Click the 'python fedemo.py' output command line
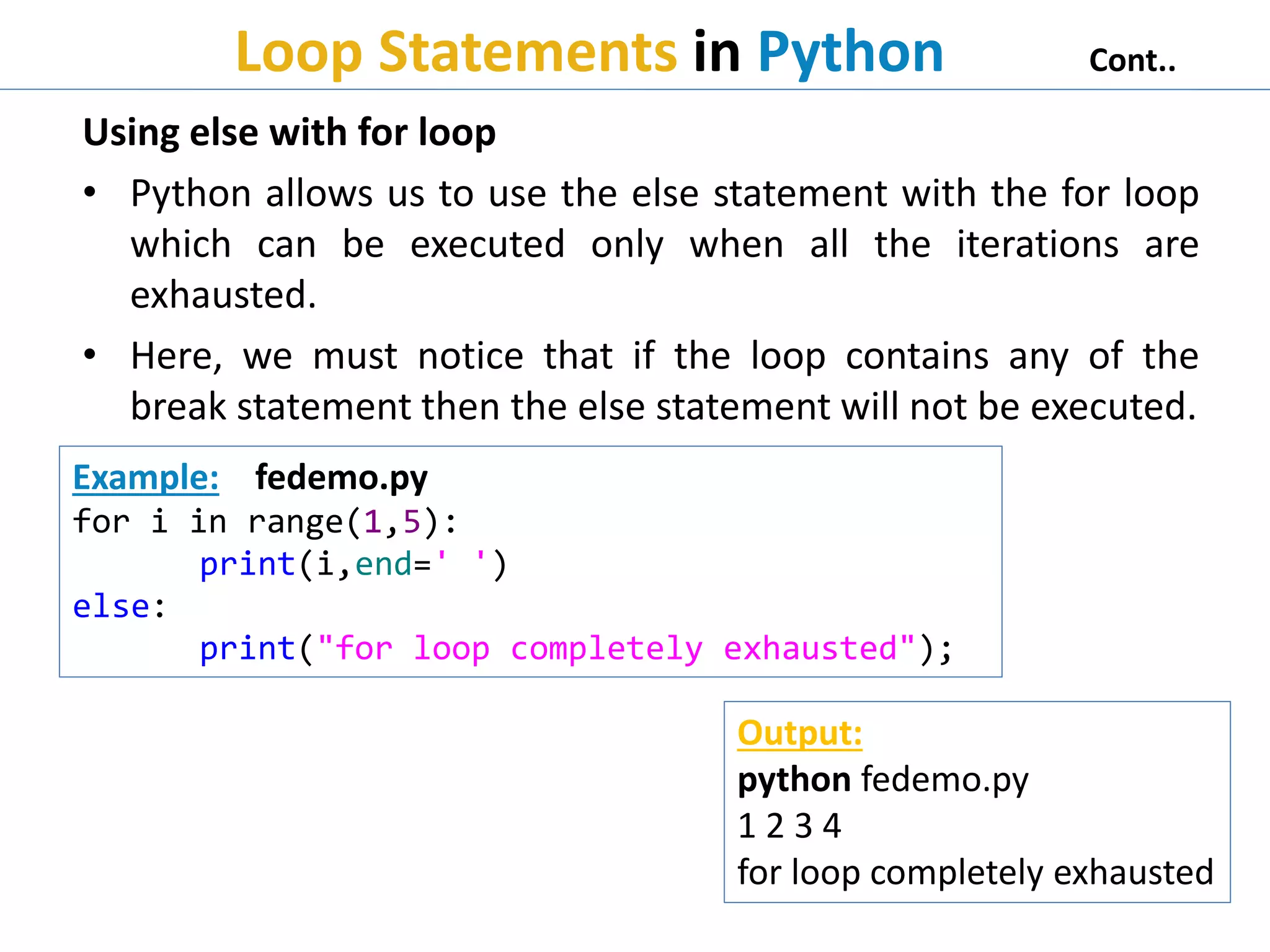Screen dimensions: 1270x952 pyautogui.click(x=882, y=780)
